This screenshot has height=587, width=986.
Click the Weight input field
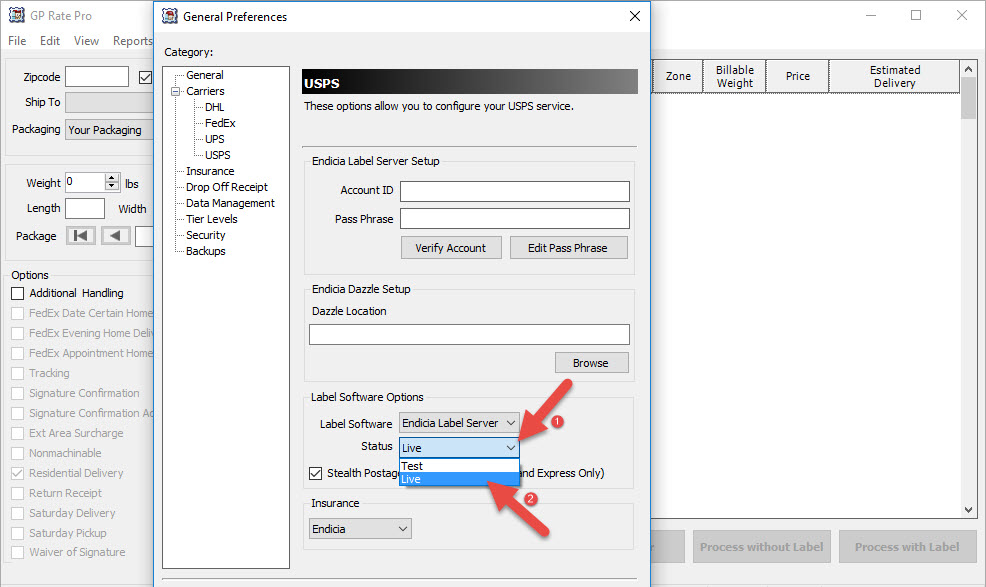click(x=86, y=182)
